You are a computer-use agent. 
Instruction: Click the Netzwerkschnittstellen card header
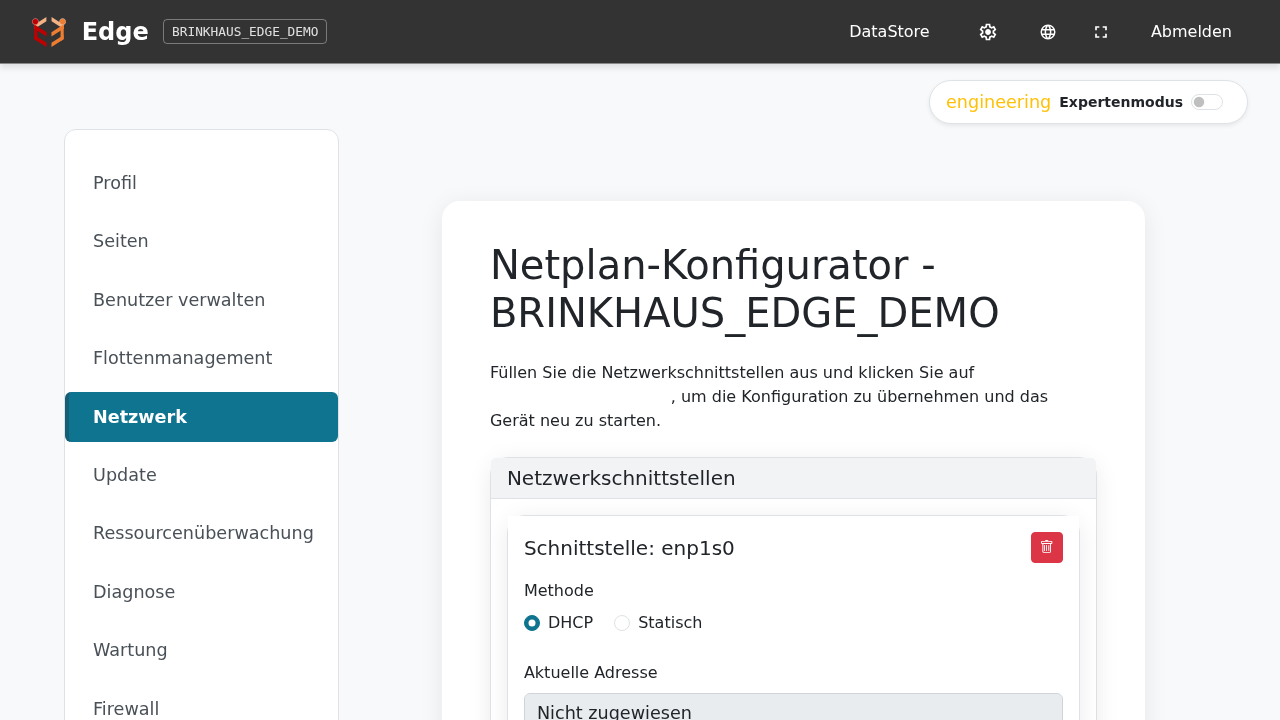[793, 478]
